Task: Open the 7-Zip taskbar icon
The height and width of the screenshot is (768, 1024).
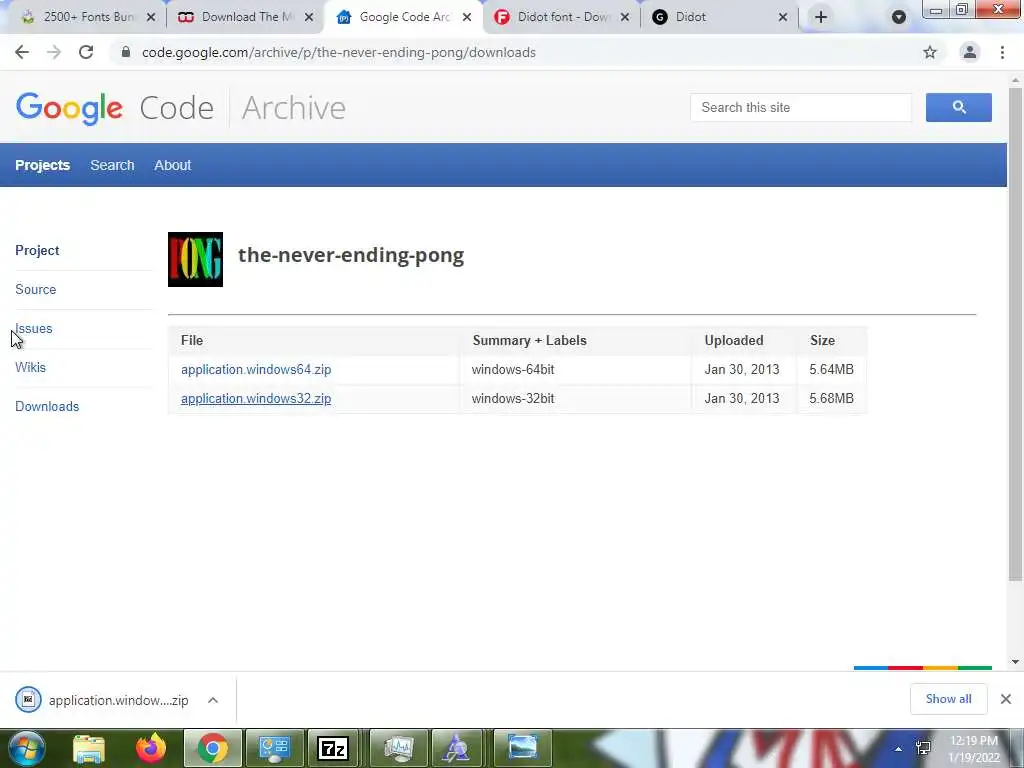Action: point(332,748)
